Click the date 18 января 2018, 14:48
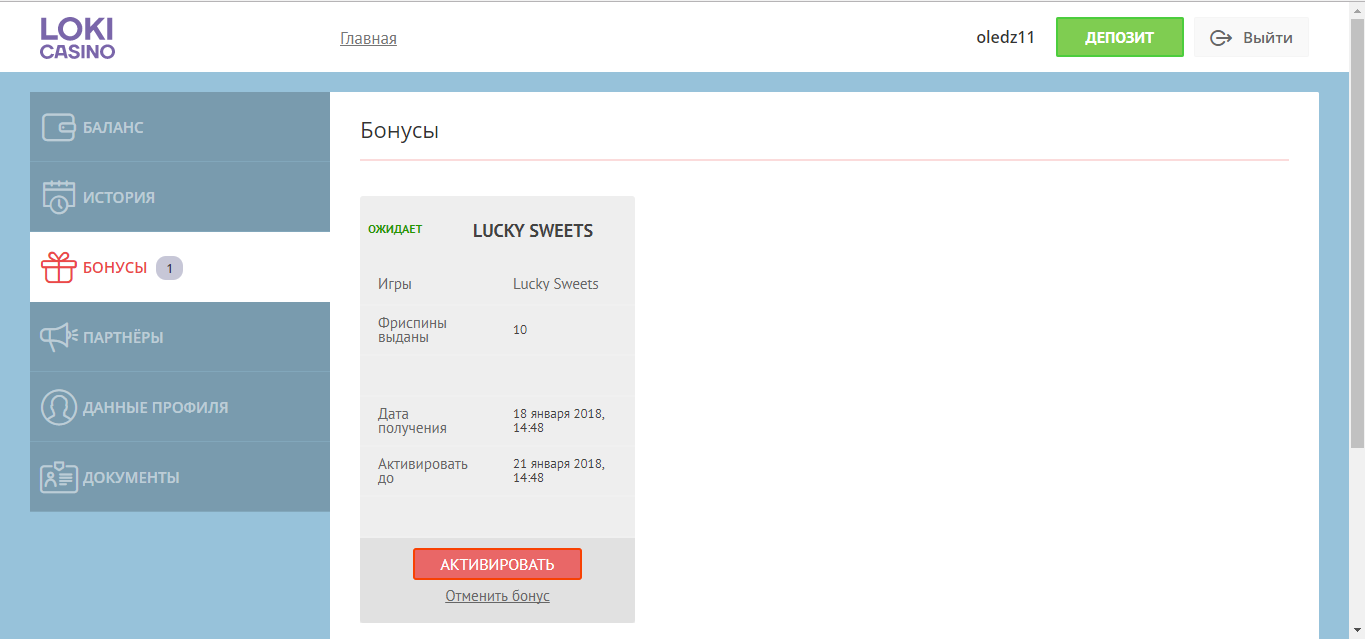This screenshot has height=639, width=1365. pyautogui.click(x=559, y=421)
